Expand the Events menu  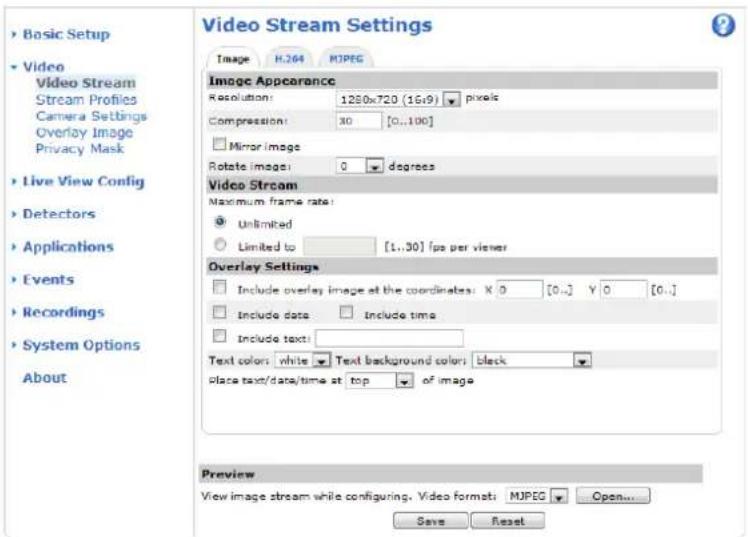(49, 279)
